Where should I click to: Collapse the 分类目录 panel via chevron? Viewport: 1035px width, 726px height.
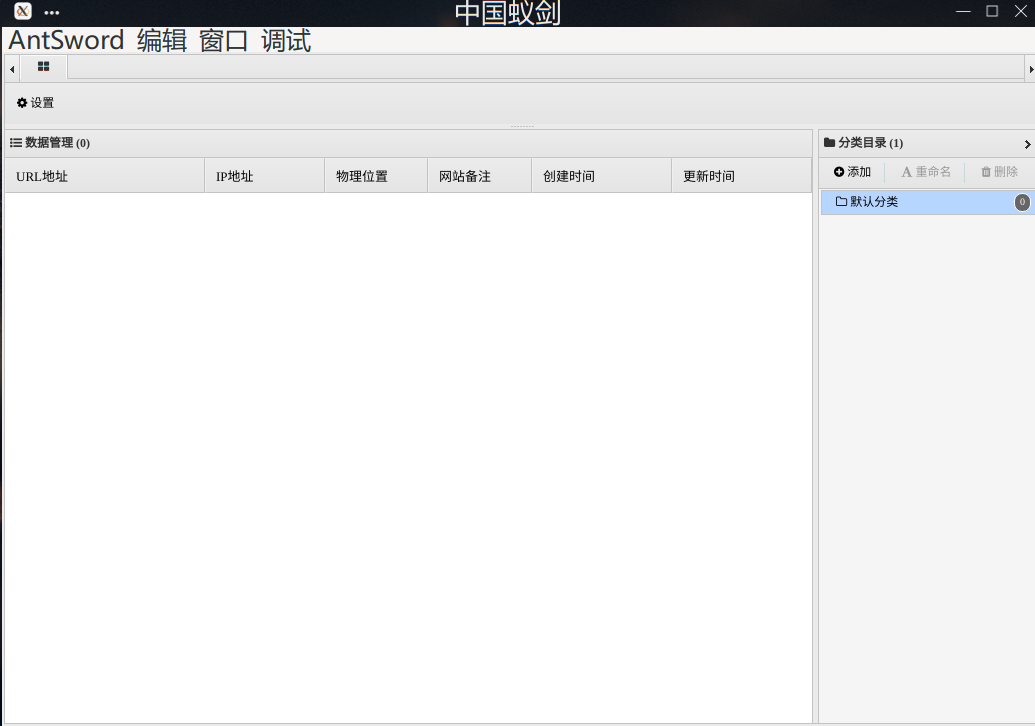1028,143
